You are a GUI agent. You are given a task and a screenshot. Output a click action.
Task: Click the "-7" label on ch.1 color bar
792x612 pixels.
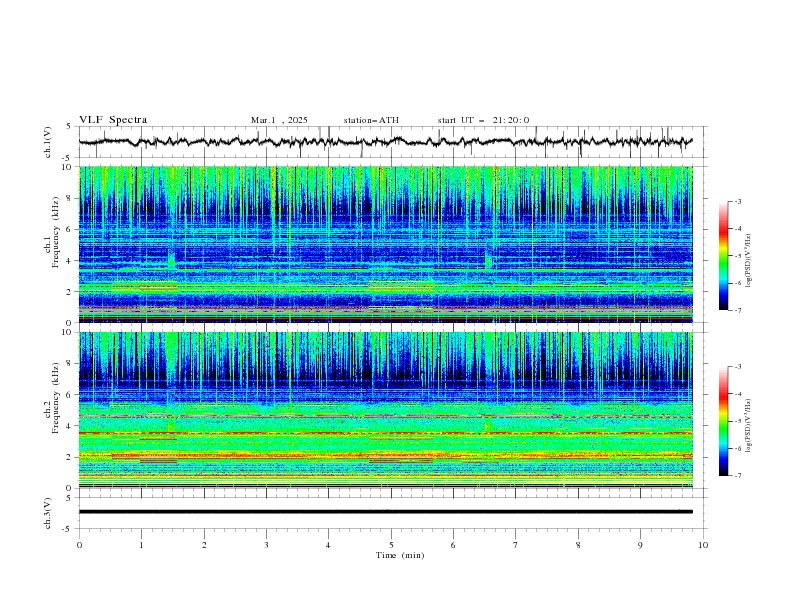[737, 310]
